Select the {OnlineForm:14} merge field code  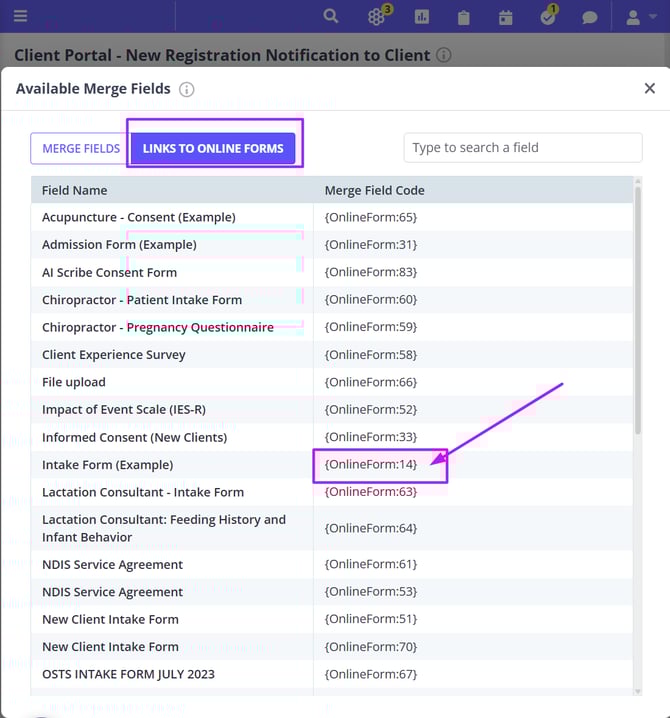[371, 464]
